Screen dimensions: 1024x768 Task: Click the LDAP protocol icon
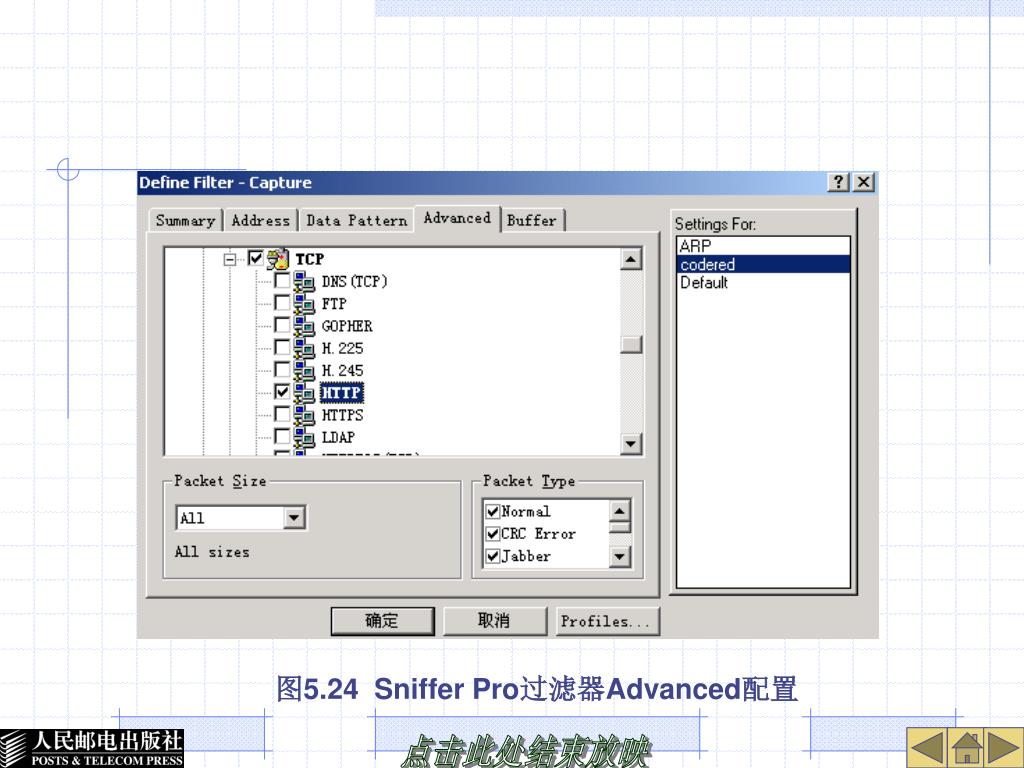coord(304,437)
